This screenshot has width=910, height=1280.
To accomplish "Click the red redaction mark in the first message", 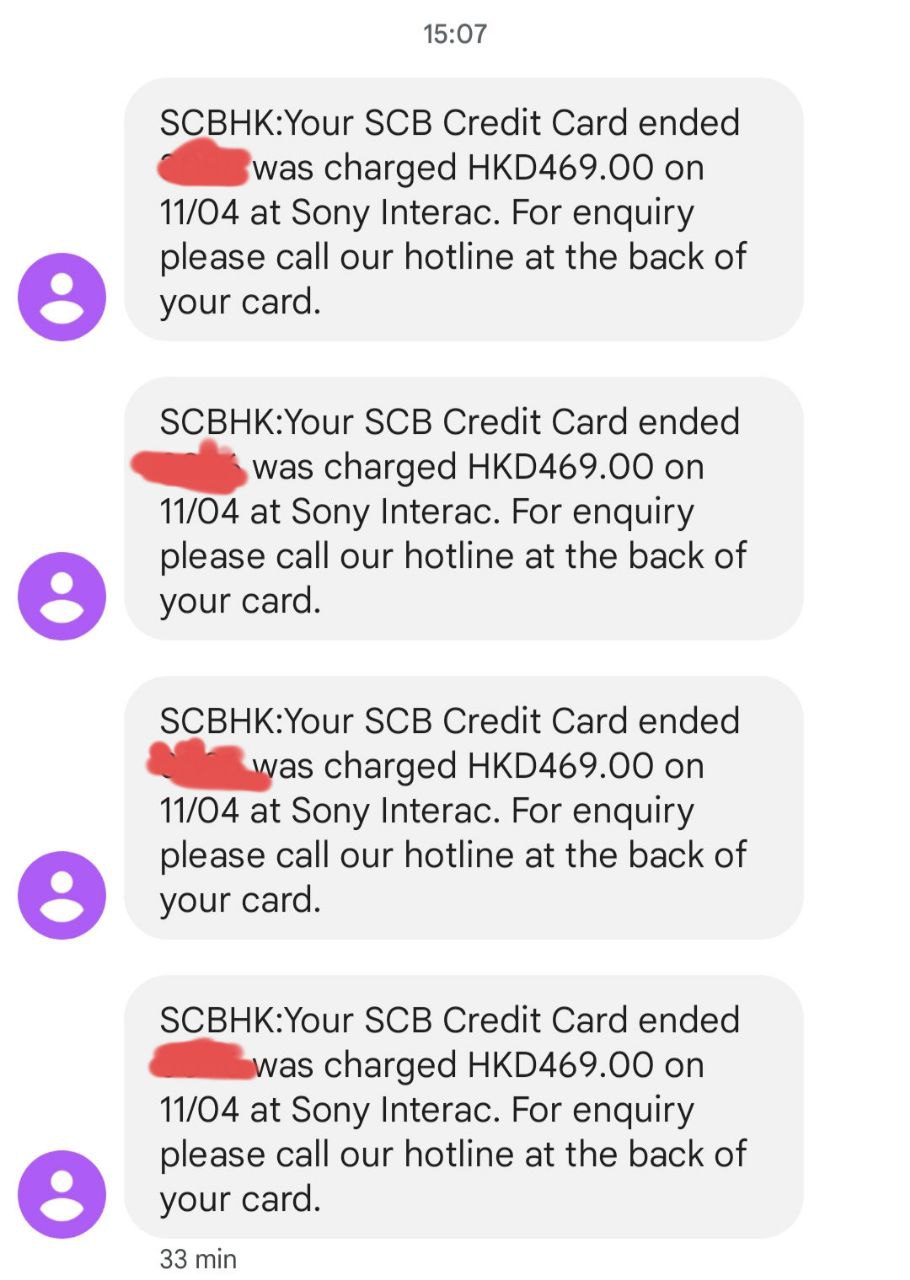I will (x=204, y=166).
